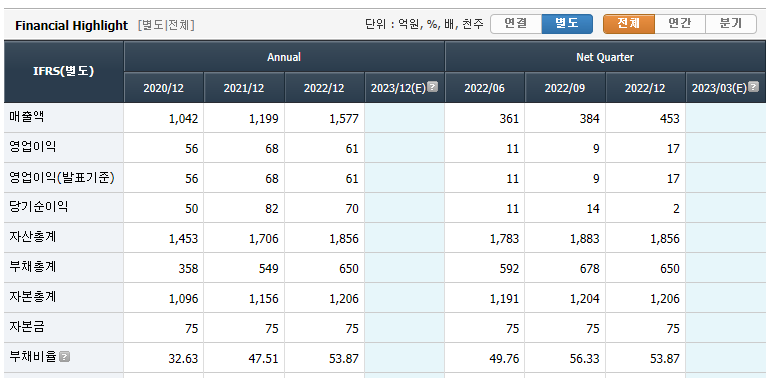
Task: Click the 2023/03(E) column header
Action: click(725, 88)
